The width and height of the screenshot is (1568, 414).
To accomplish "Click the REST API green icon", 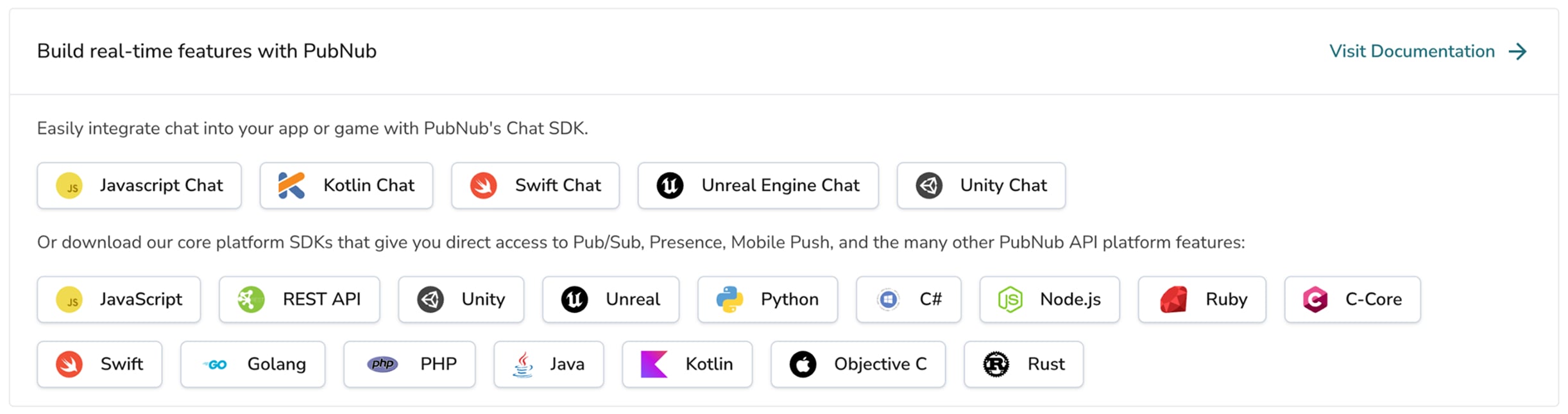I will tap(251, 300).
